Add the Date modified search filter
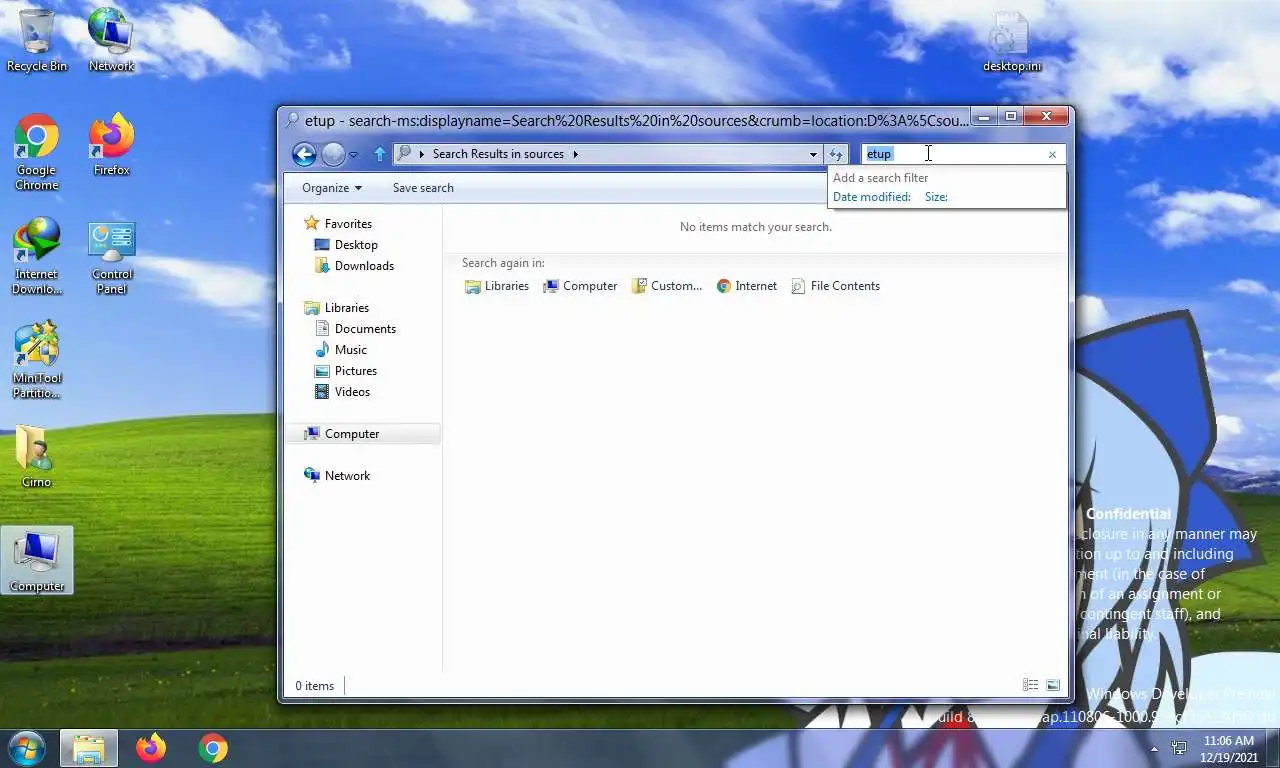Screen dimensions: 1280x768 872,197
